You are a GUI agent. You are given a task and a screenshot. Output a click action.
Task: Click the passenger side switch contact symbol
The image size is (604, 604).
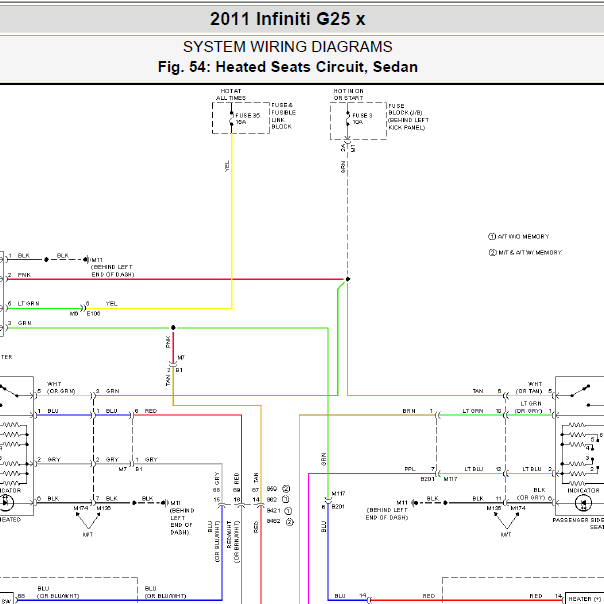click(x=579, y=390)
